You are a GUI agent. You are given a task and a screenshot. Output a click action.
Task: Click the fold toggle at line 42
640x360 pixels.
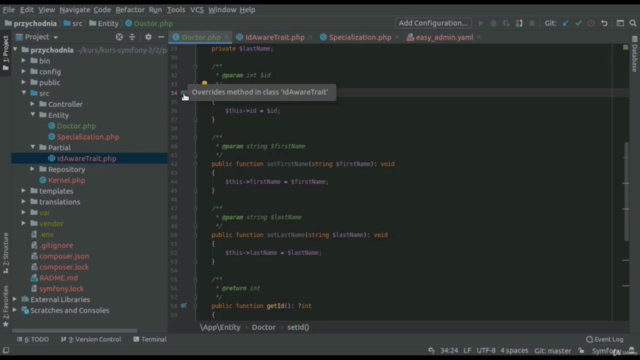196,164
